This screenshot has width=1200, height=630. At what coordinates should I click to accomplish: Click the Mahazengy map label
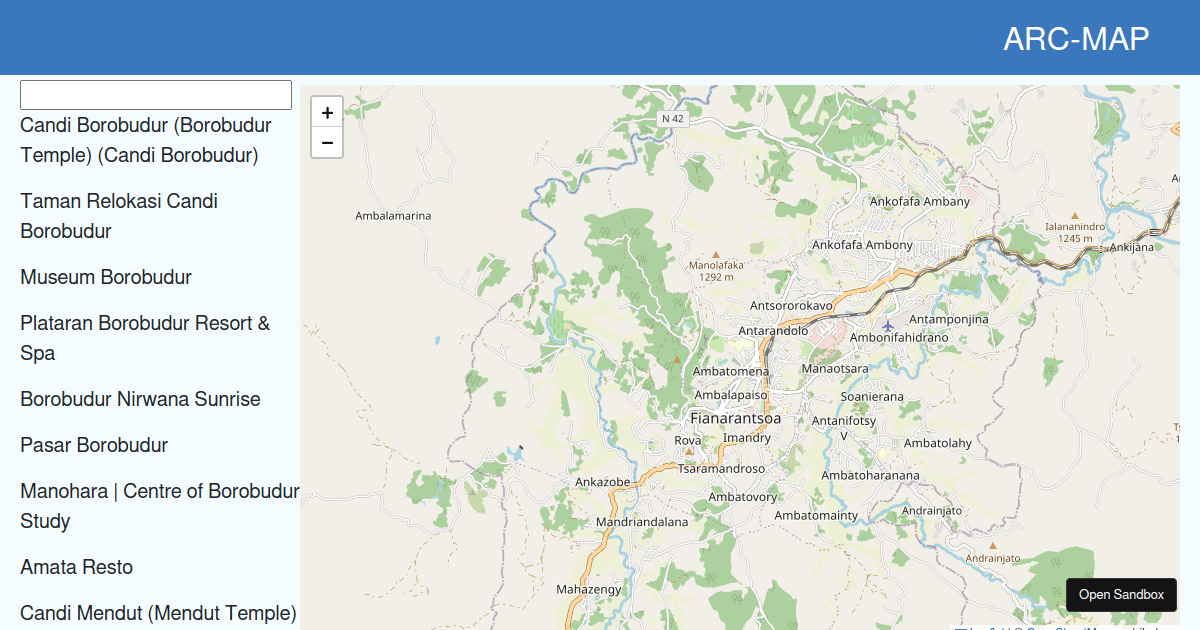588,589
